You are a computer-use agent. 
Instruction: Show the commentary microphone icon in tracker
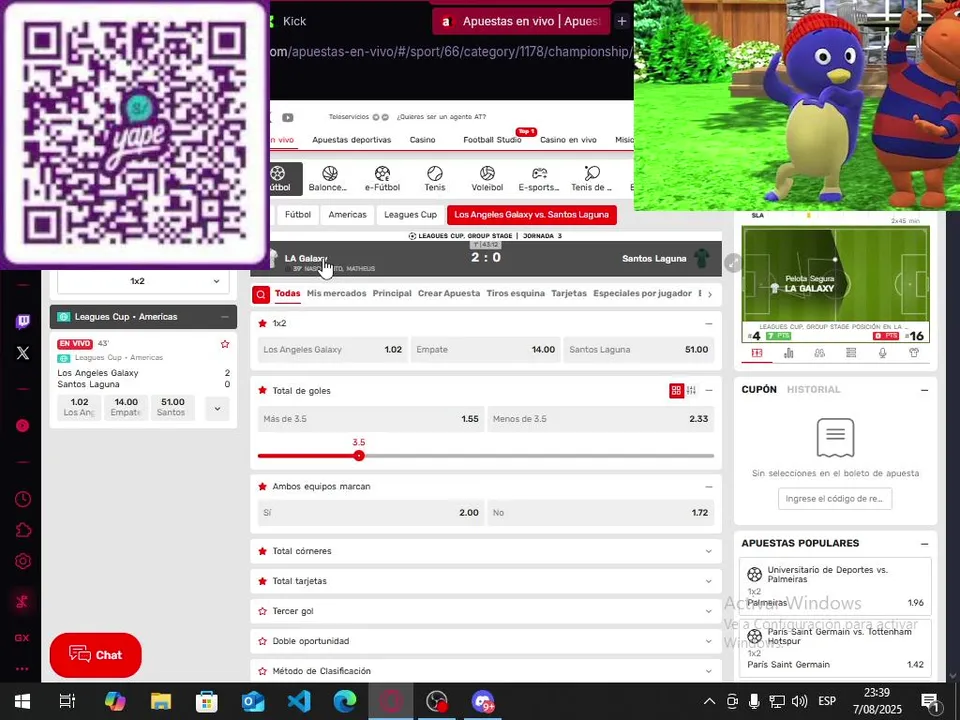pos(882,353)
